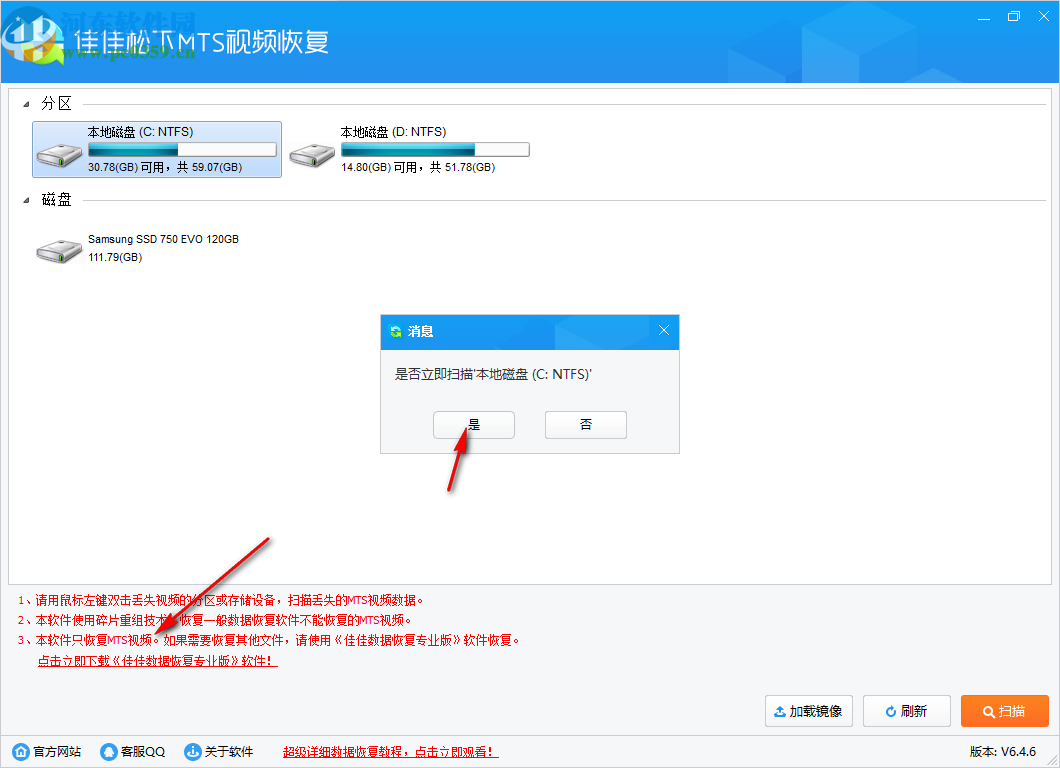Image resolution: width=1060 pixels, height=768 pixels.
Task: Watch the data recovery tutorial link
Action: pos(389,751)
